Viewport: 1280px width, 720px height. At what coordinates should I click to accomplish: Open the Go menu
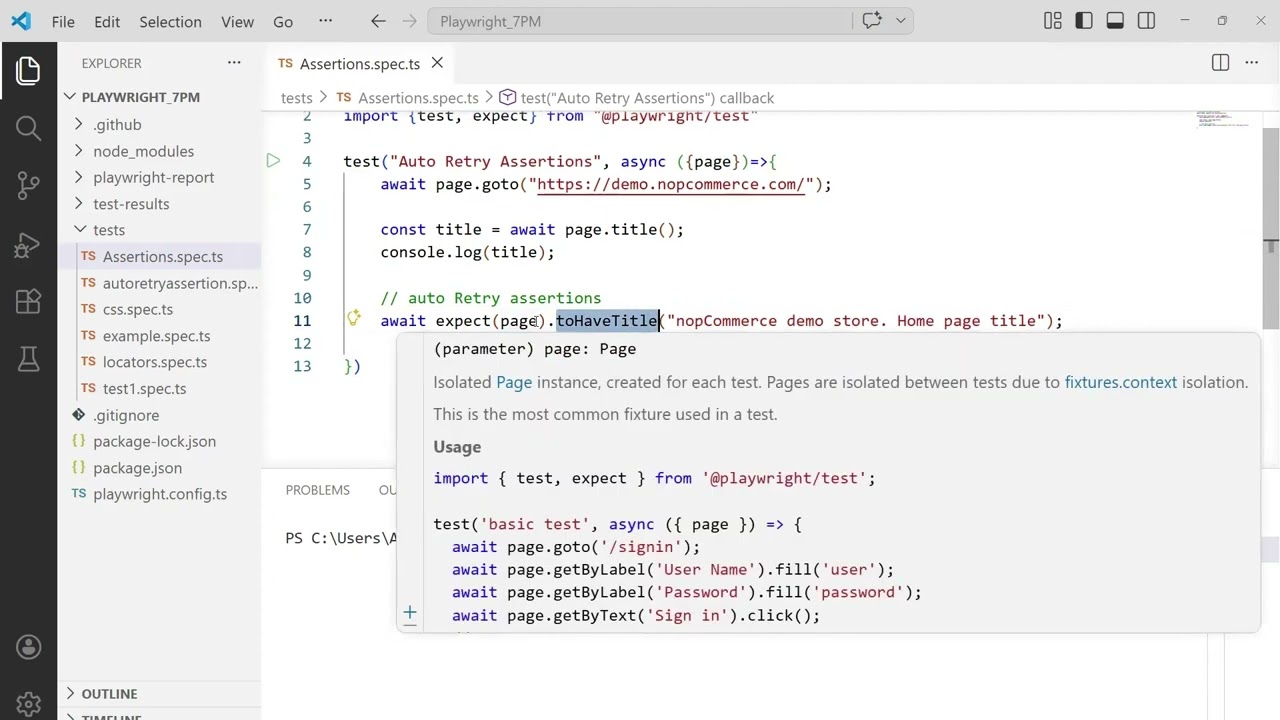283,21
